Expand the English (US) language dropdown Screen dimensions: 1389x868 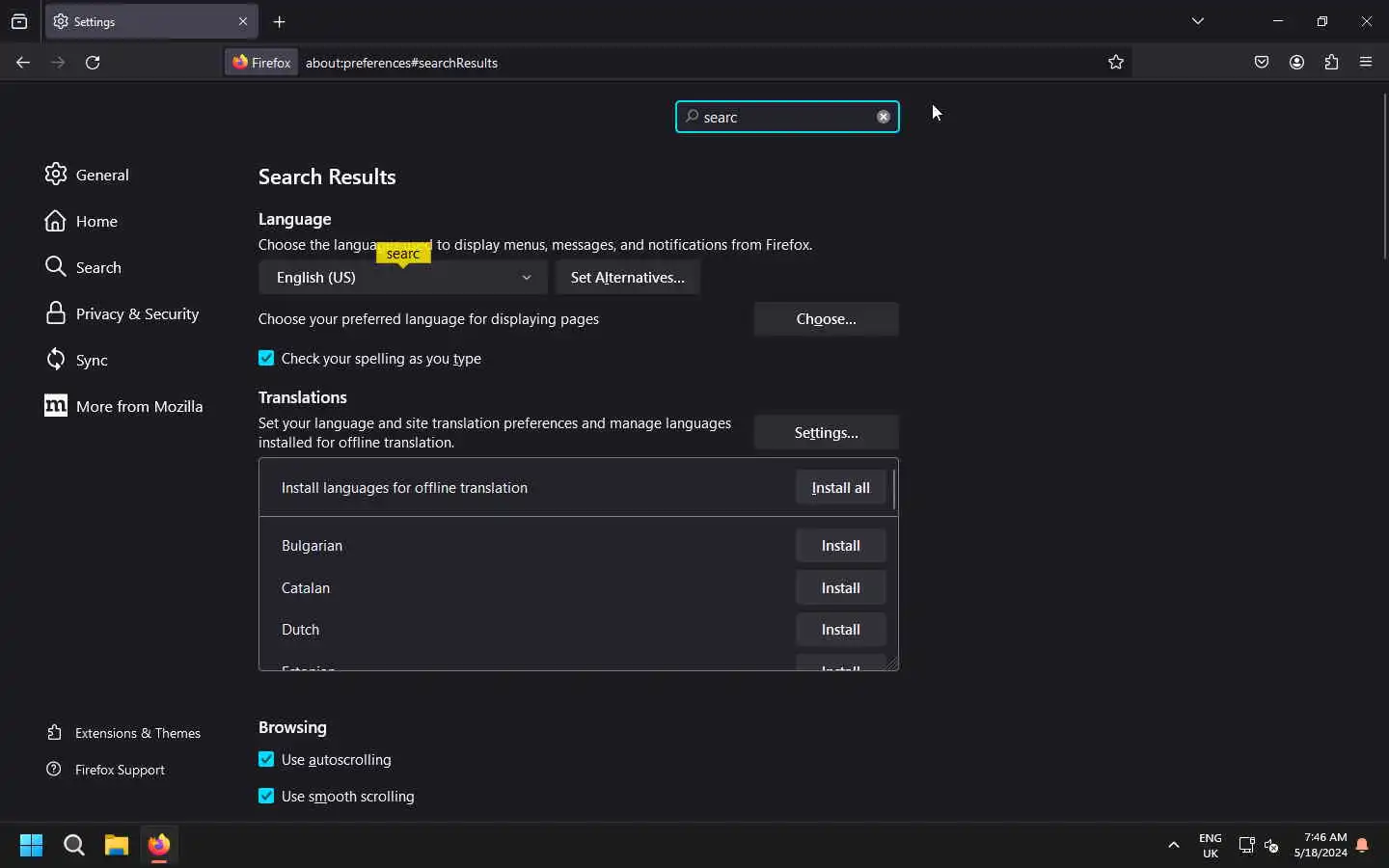coord(402,278)
